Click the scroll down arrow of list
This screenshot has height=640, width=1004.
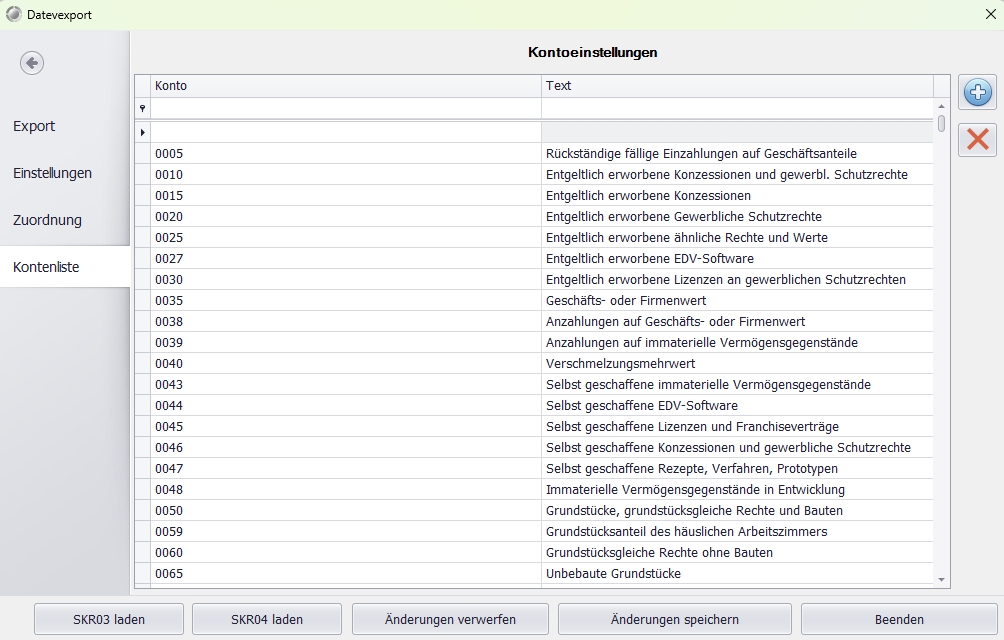[x=941, y=579]
